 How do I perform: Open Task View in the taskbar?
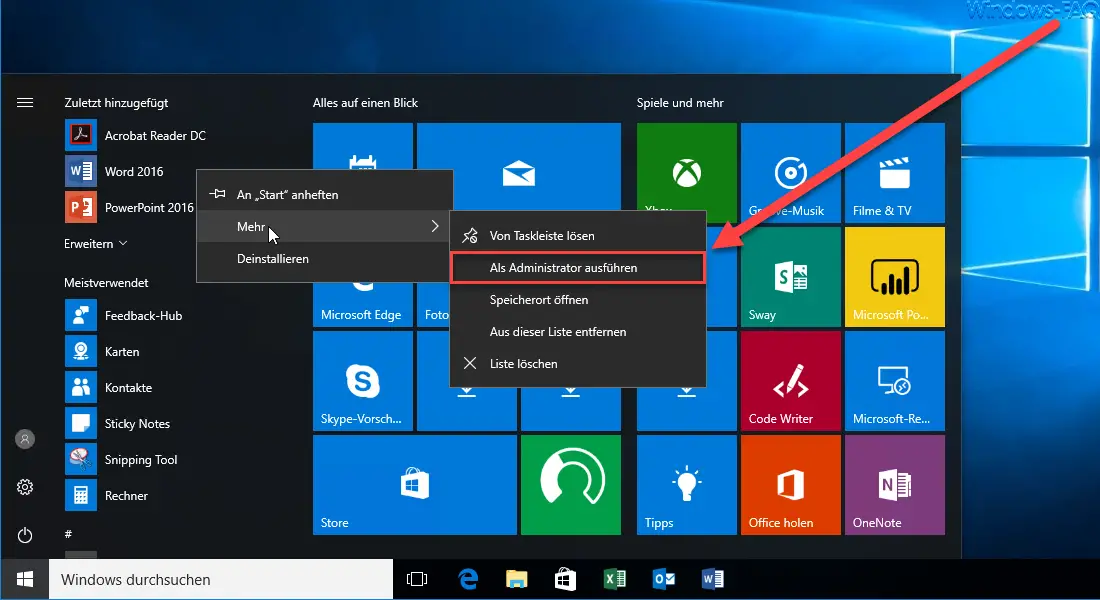417,580
